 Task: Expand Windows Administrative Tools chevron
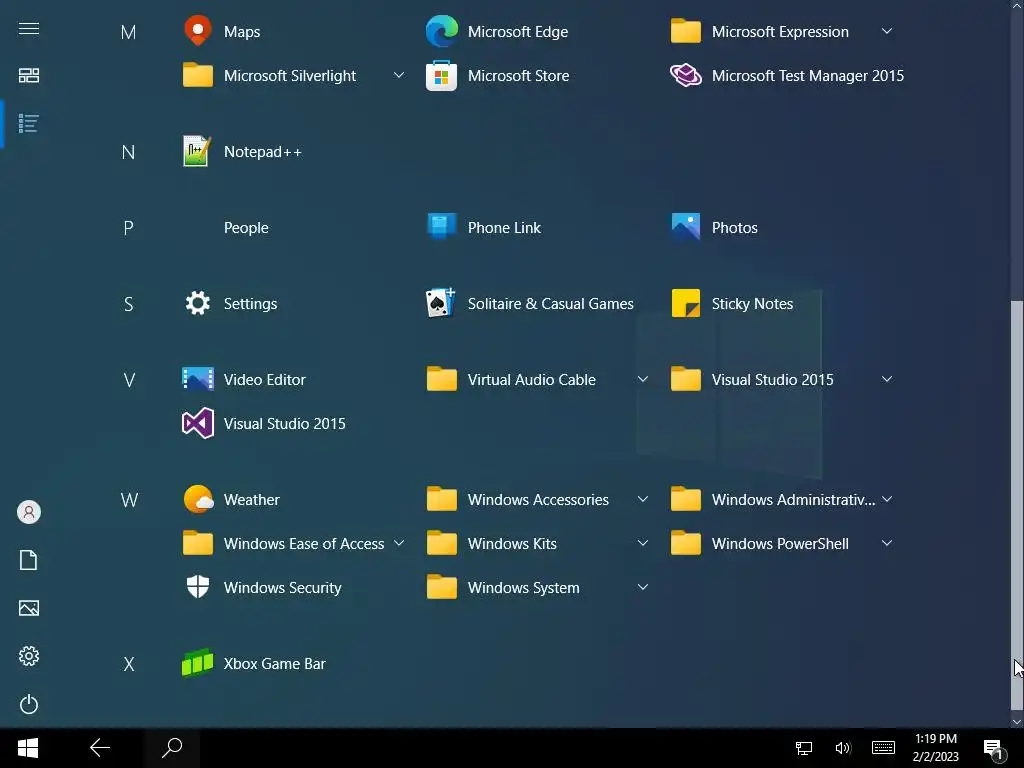pos(887,499)
